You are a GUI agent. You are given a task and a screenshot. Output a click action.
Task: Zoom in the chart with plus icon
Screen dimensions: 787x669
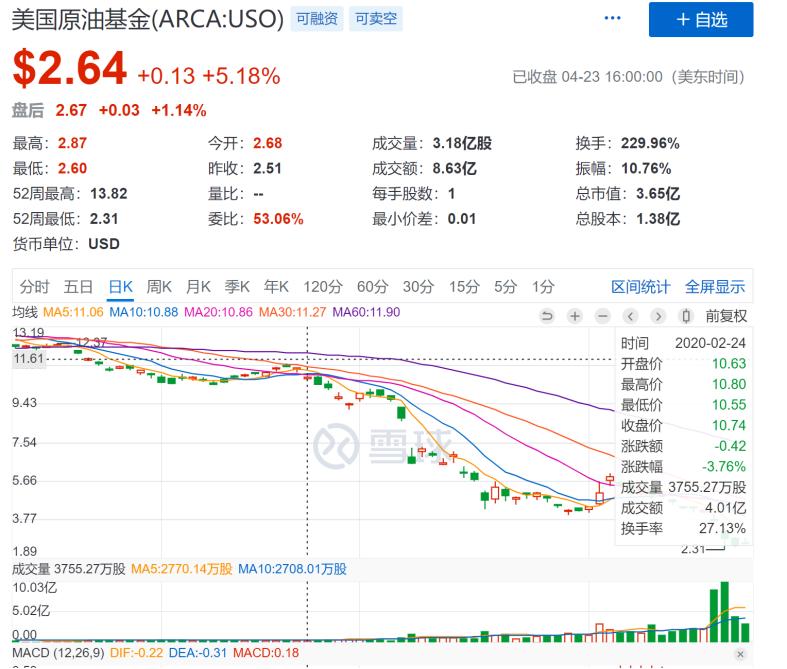click(575, 316)
